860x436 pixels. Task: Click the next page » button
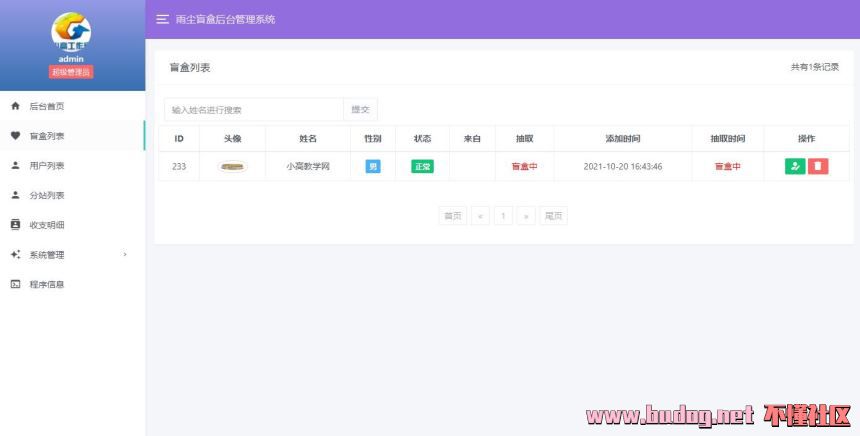tap(526, 216)
